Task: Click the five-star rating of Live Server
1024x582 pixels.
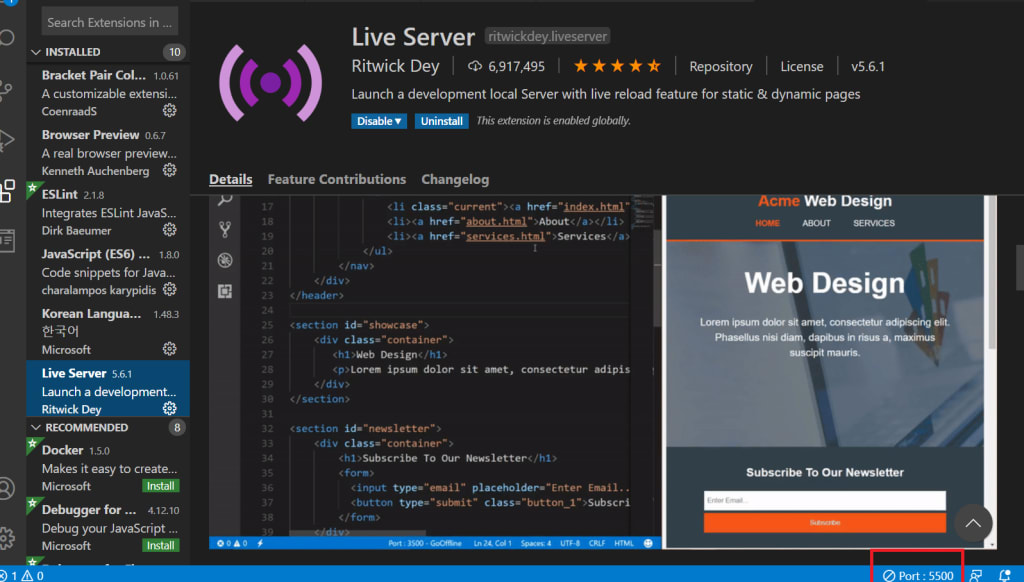Action: pos(617,66)
